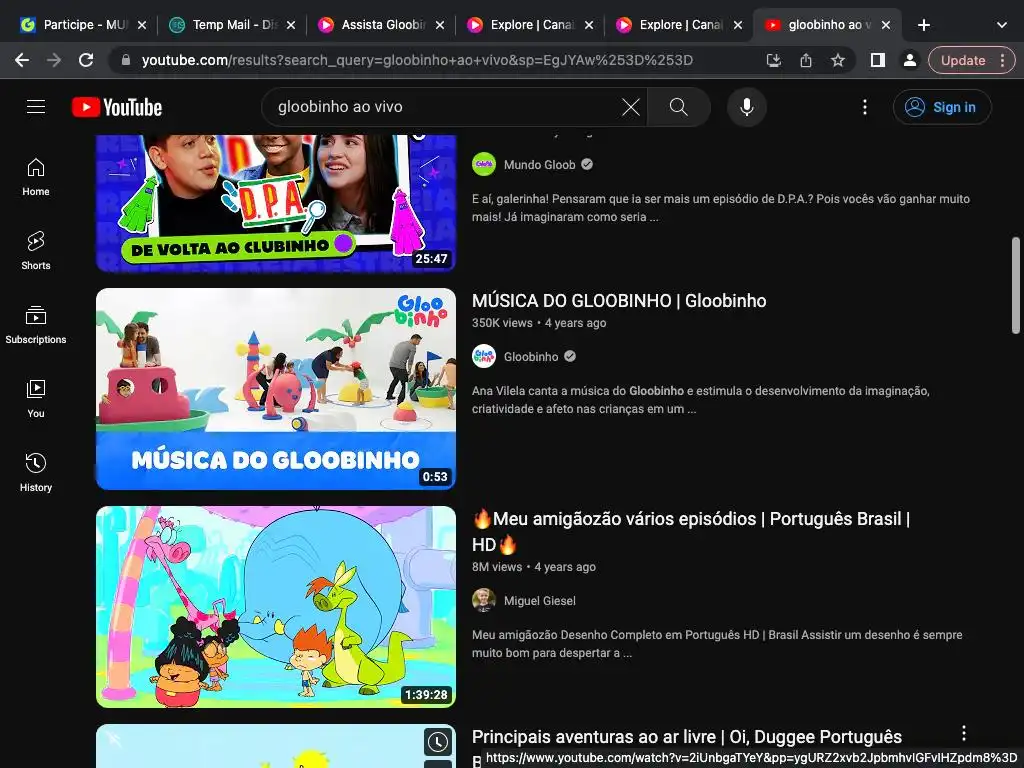Switch to the first Explore | Canal tab
This screenshot has height=768, width=1024.
[531, 25]
